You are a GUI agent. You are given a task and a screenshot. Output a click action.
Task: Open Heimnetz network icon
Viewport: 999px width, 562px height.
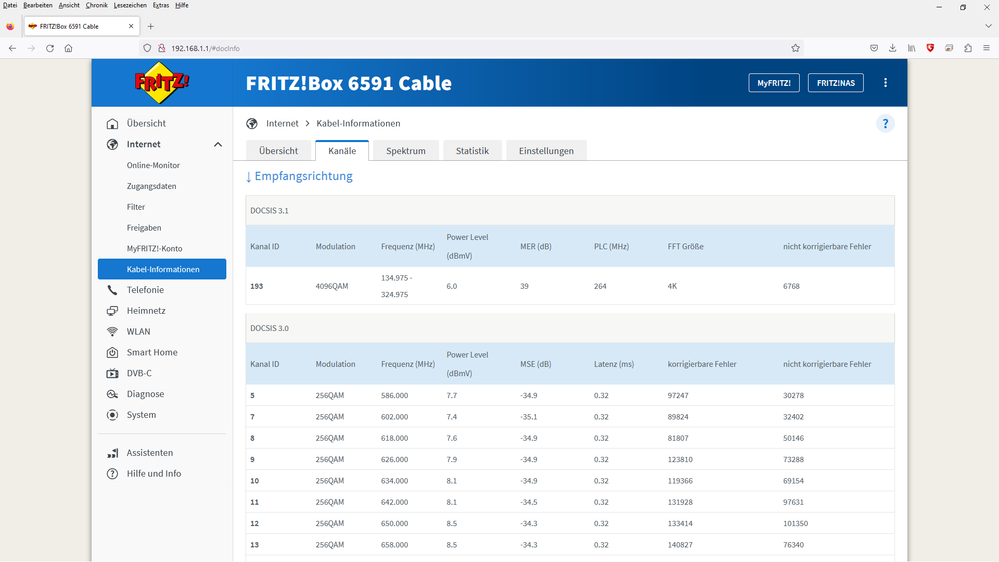(112, 311)
